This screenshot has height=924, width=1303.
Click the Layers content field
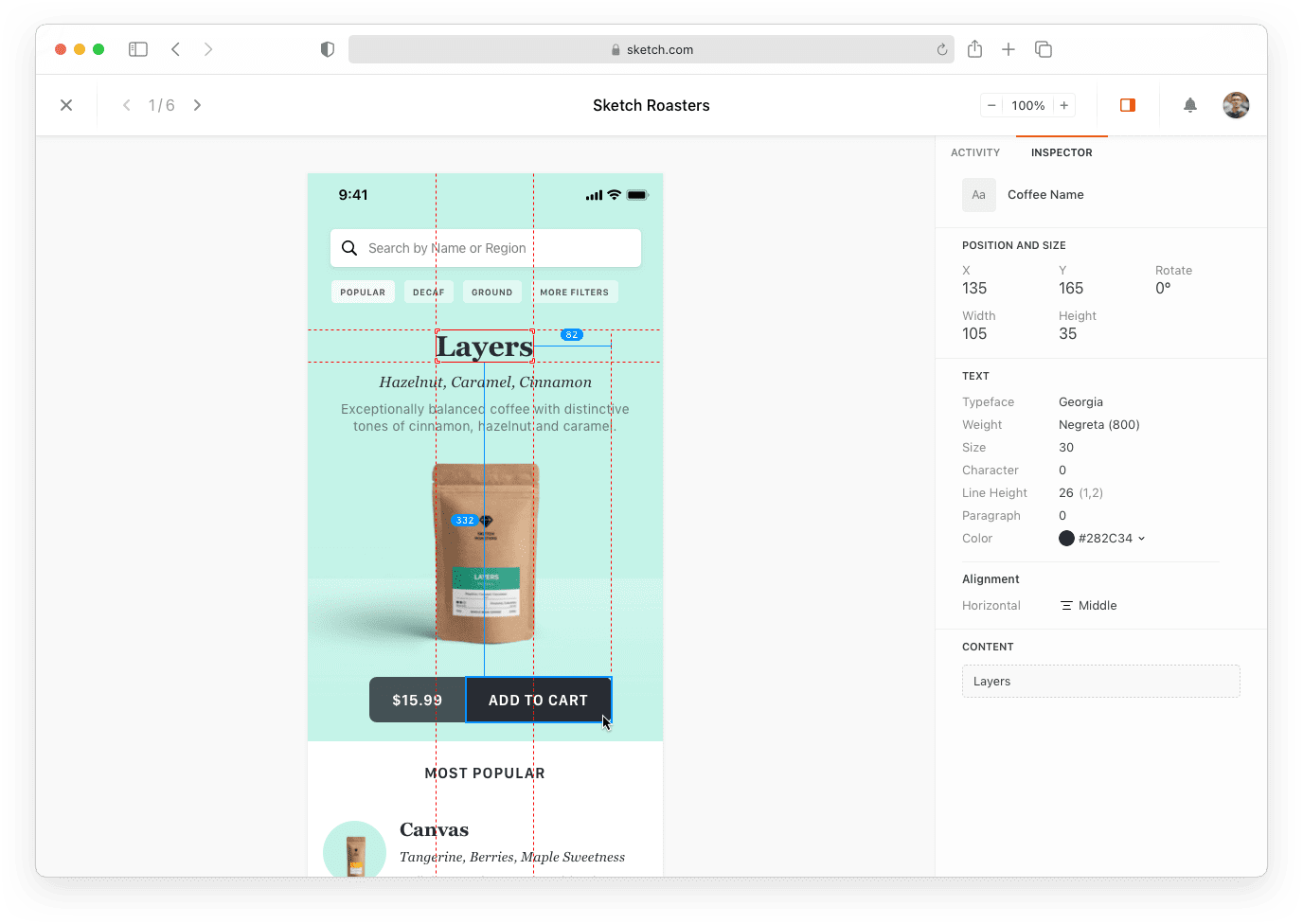pos(1101,682)
